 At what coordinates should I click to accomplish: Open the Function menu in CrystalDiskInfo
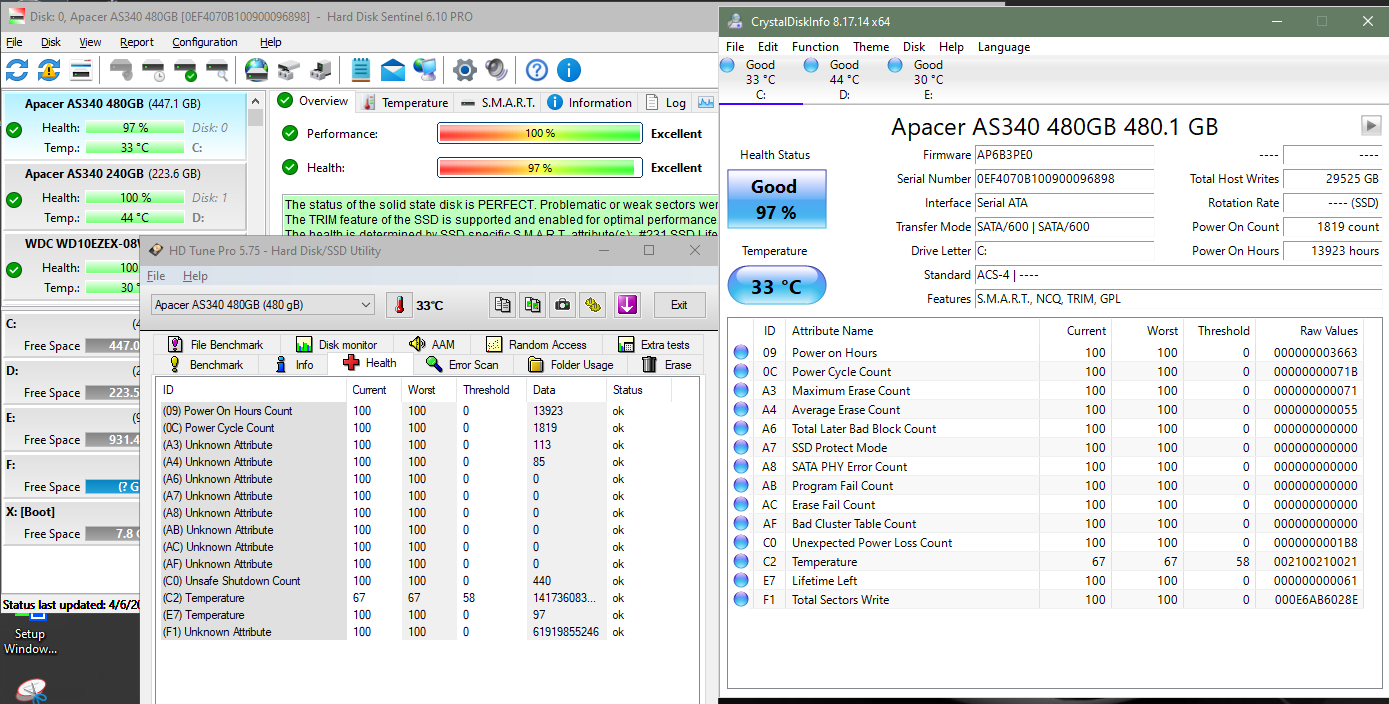tap(815, 47)
